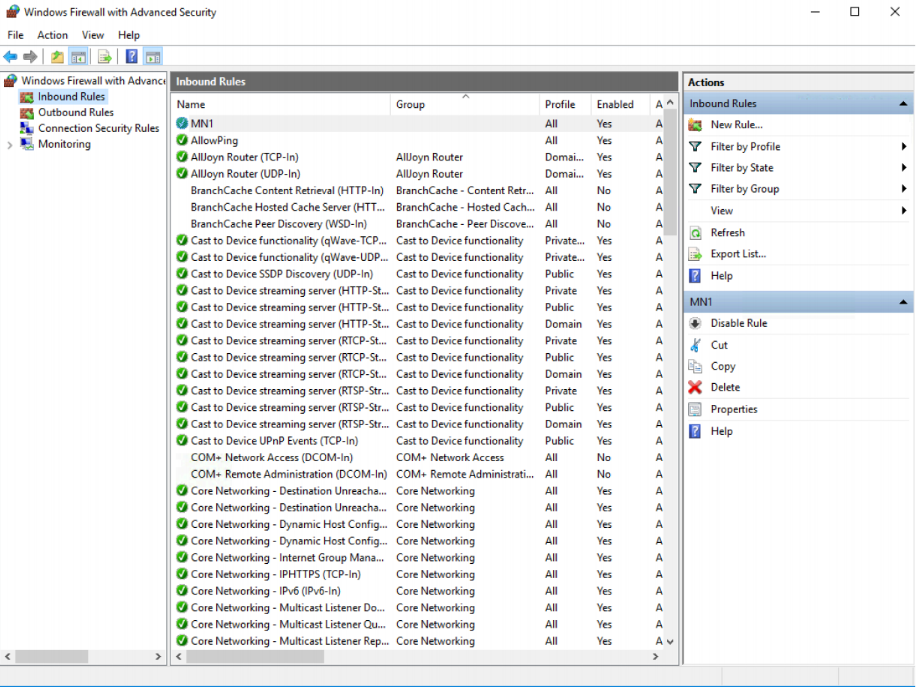The image size is (917, 688).
Task: Select the Windows Firewall with Advanced Security root node
Action: click(85, 81)
